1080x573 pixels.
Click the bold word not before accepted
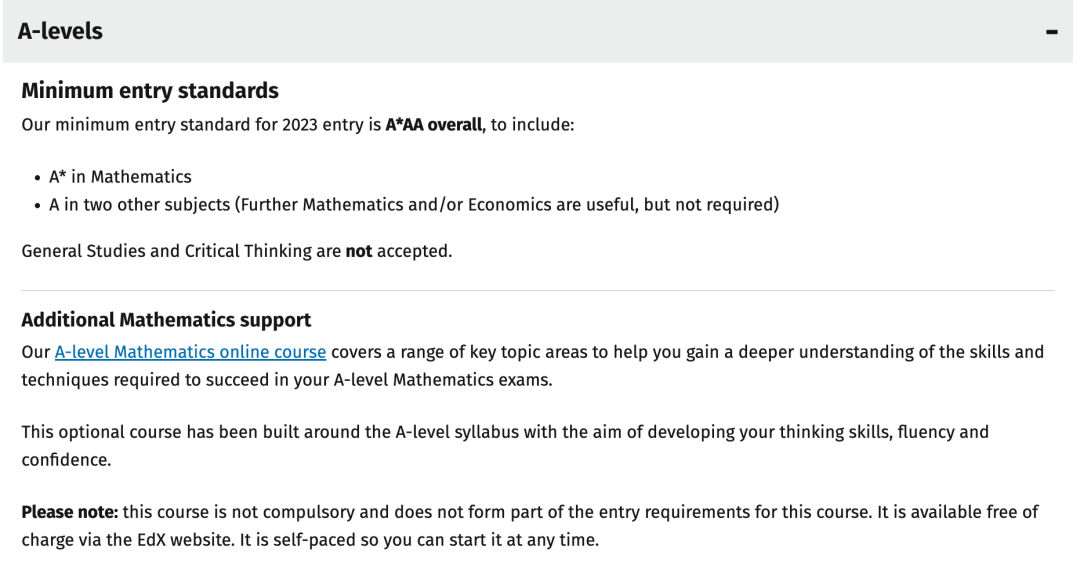(x=359, y=251)
